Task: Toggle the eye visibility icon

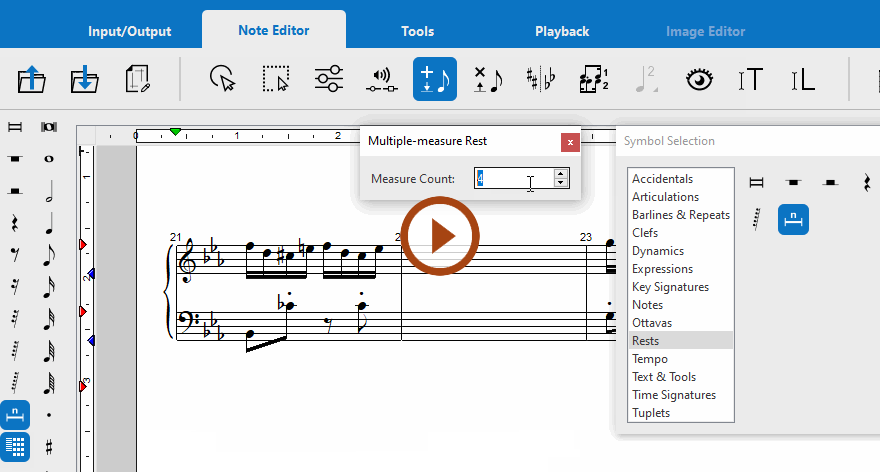Action: coord(698,80)
